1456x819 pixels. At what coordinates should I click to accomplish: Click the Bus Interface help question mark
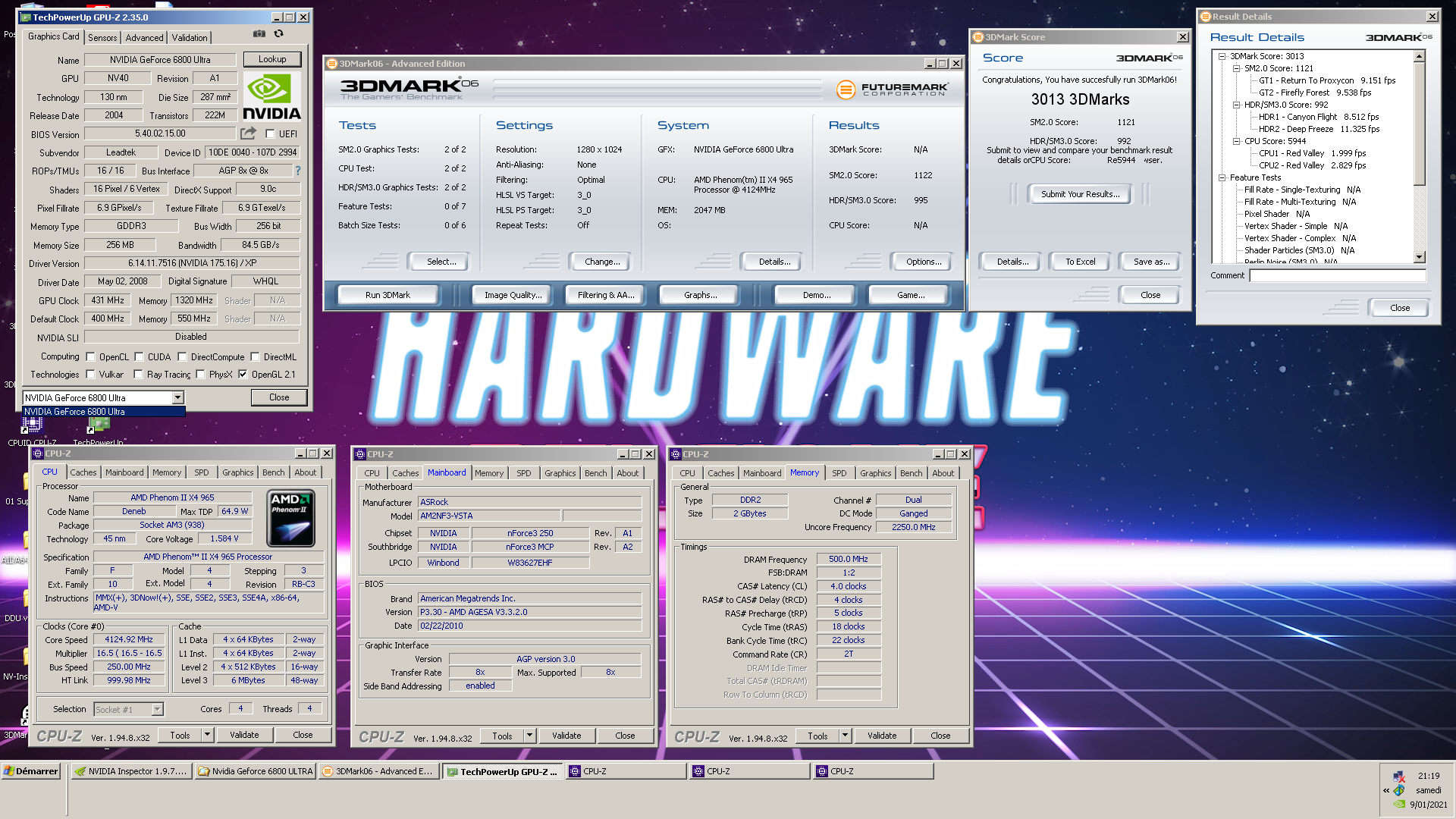pos(298,171)
